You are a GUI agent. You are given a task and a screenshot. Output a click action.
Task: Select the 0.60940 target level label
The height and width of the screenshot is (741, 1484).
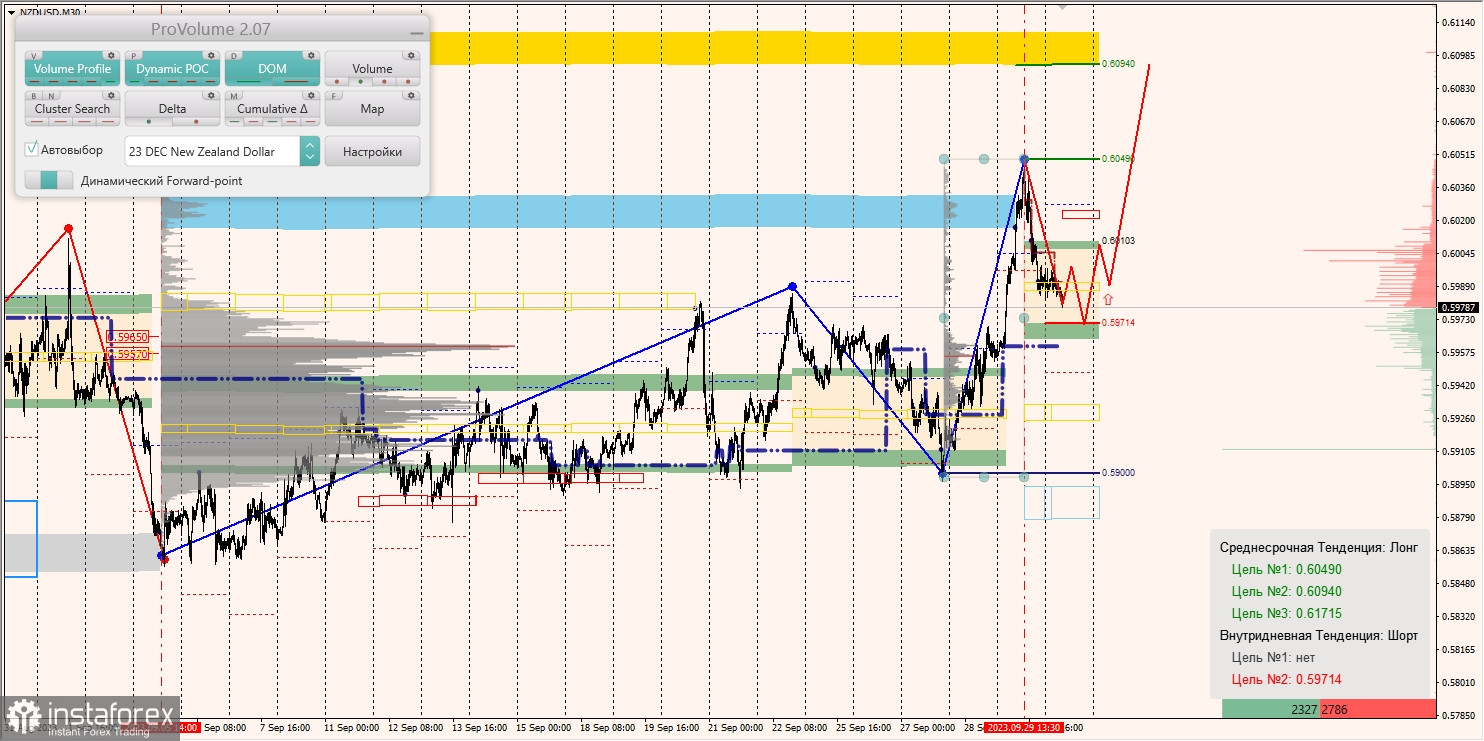(1118, 63)
